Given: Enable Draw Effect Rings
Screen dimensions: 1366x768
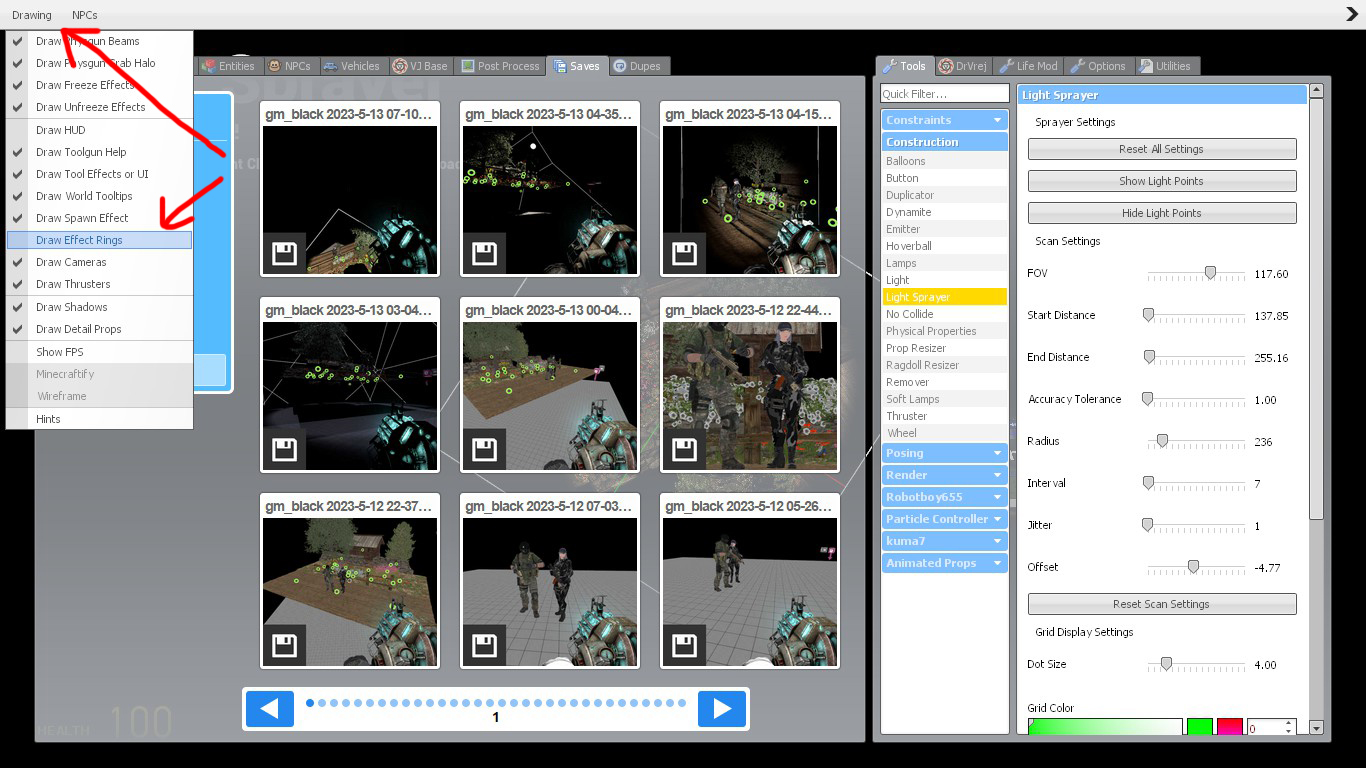Looking at the screenshot, I should coord(99,240).
